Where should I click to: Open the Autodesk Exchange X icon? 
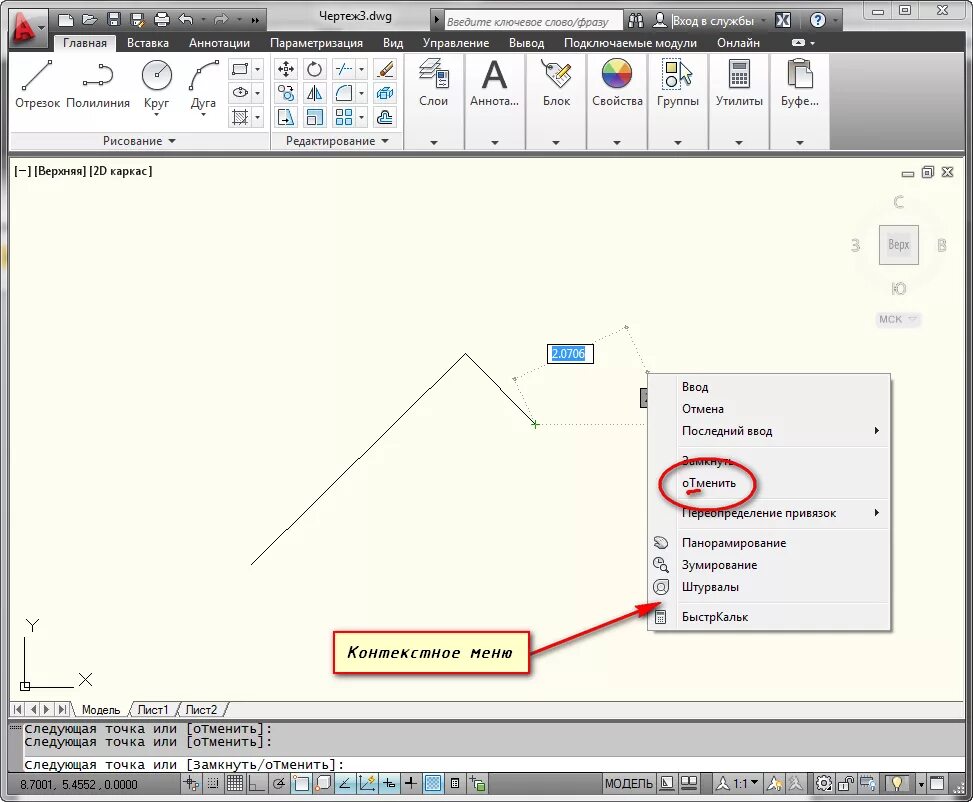(x=783, y=20)
